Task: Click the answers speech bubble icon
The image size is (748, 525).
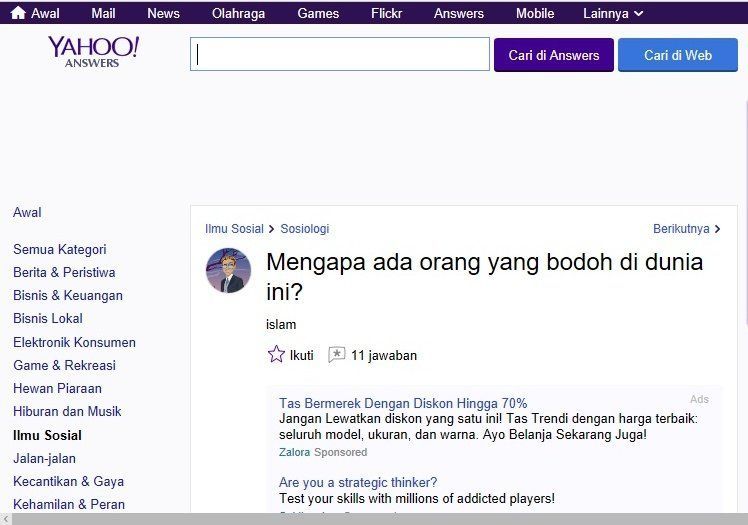Action: click(336, 355)
